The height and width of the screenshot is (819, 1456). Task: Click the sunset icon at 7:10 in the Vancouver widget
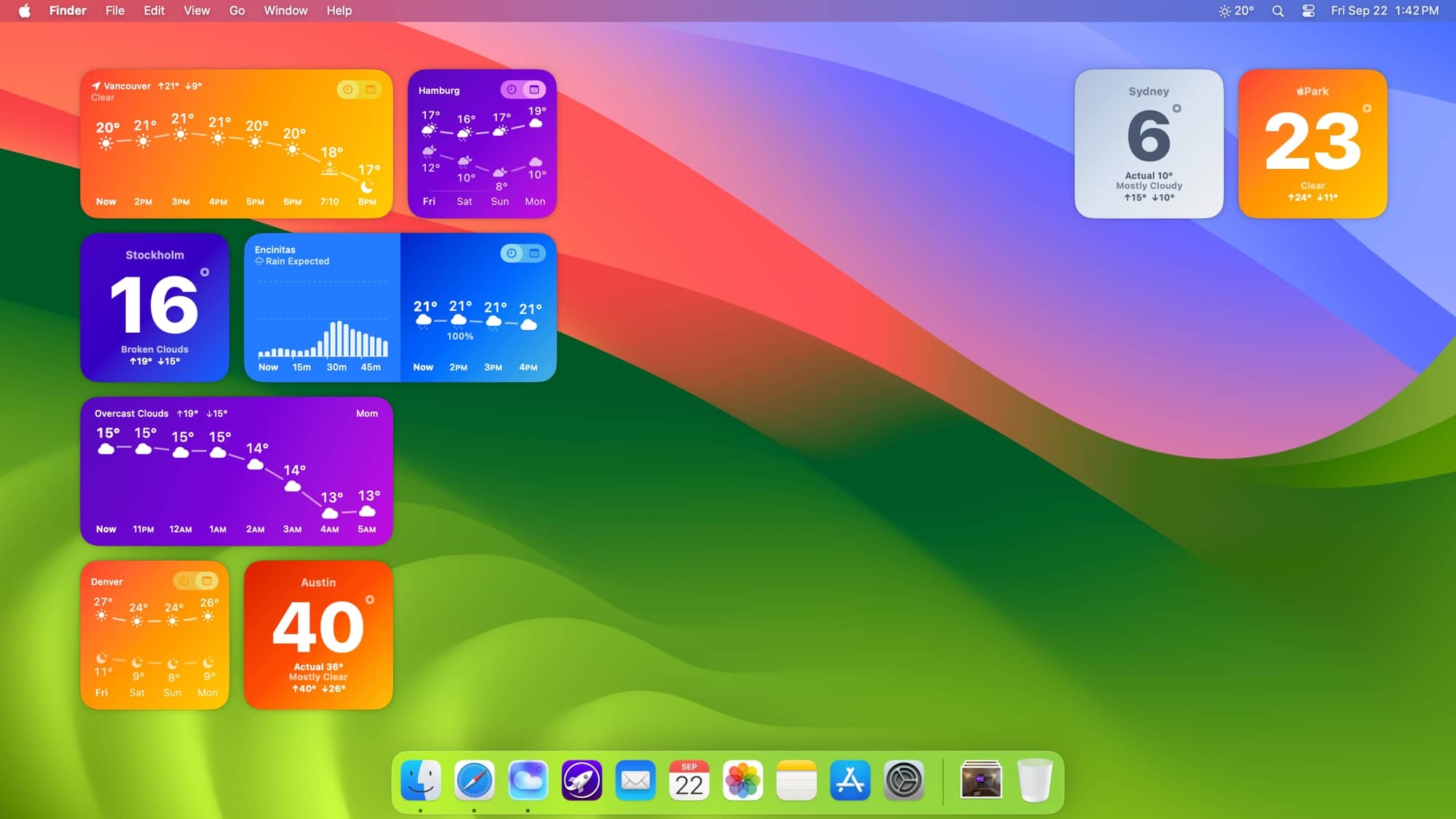point(330,170)
